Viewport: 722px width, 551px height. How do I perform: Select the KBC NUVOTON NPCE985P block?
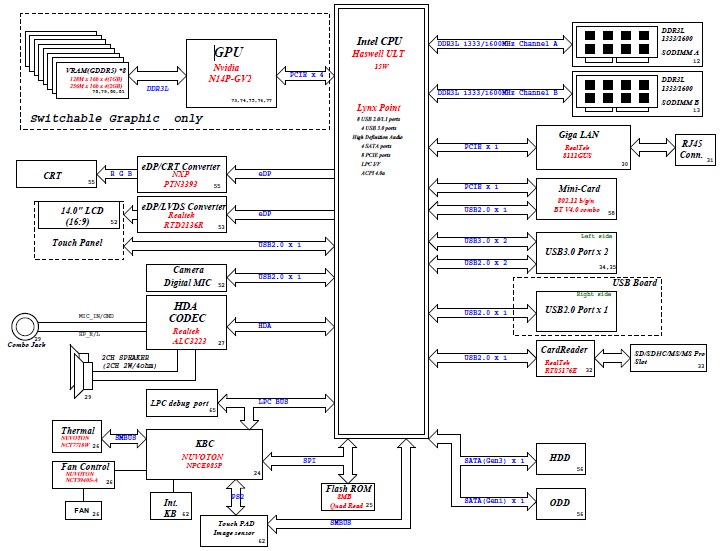[x=204, y=455]
